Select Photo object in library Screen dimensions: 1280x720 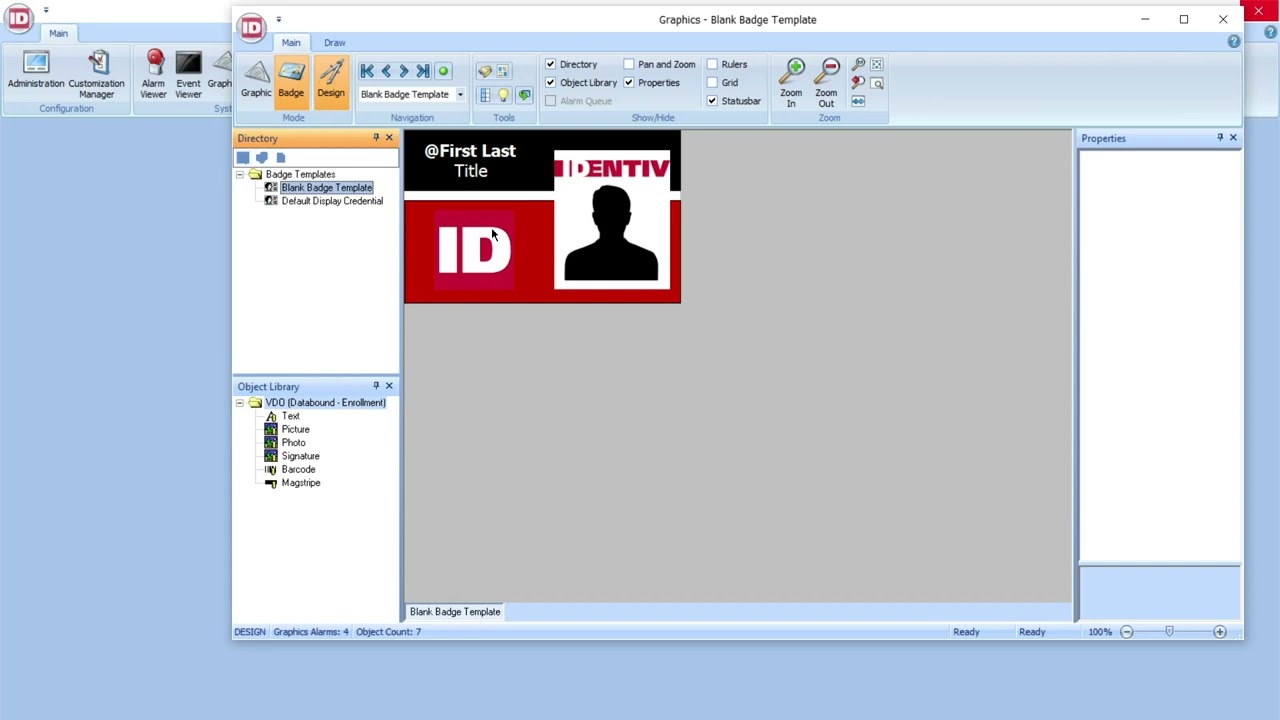click(293, 443)
